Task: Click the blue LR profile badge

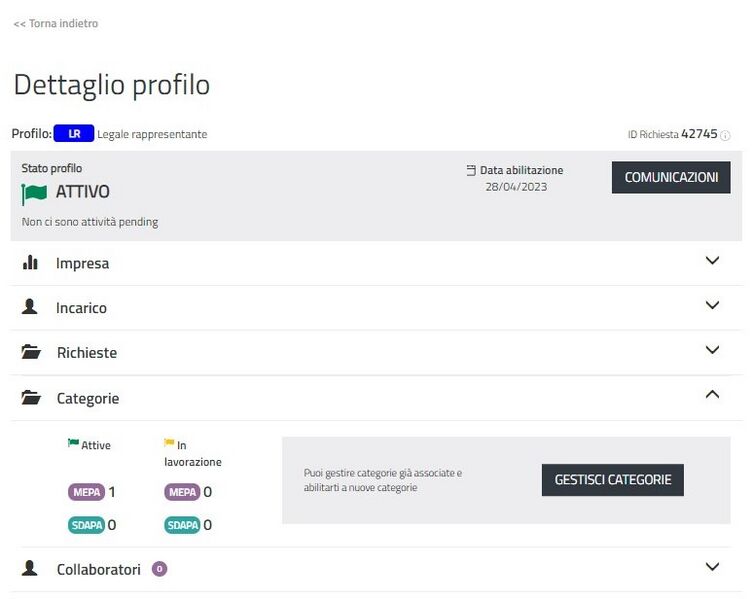Action: (73, 133)
